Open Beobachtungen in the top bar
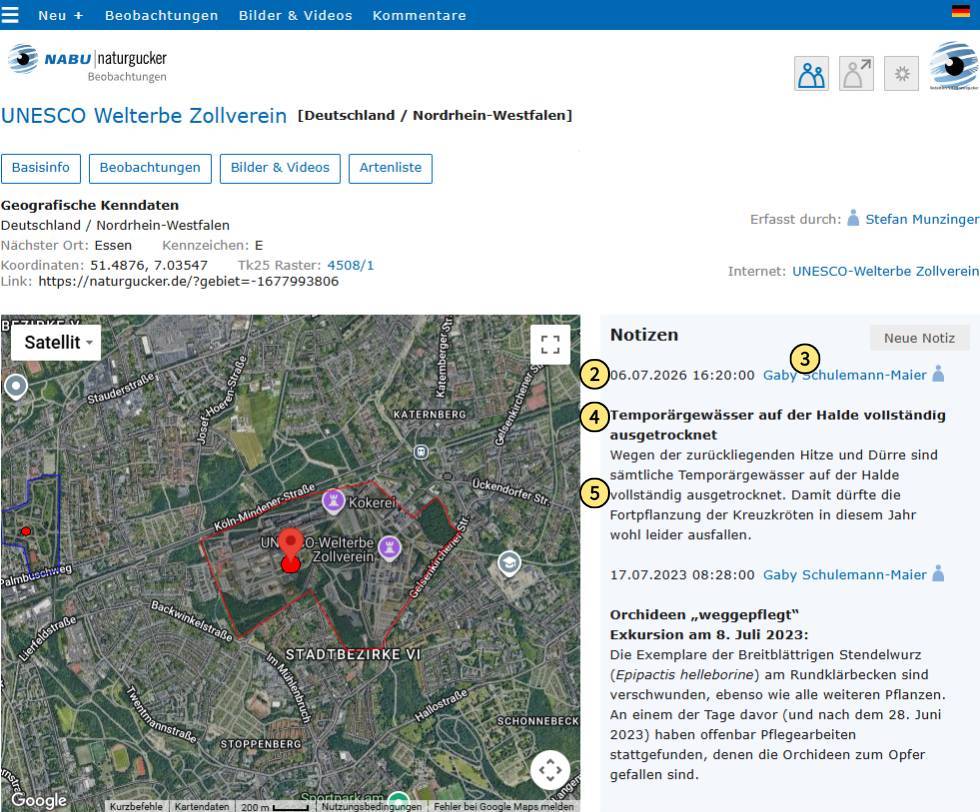The image size is (980, 812). pos(161,16)
